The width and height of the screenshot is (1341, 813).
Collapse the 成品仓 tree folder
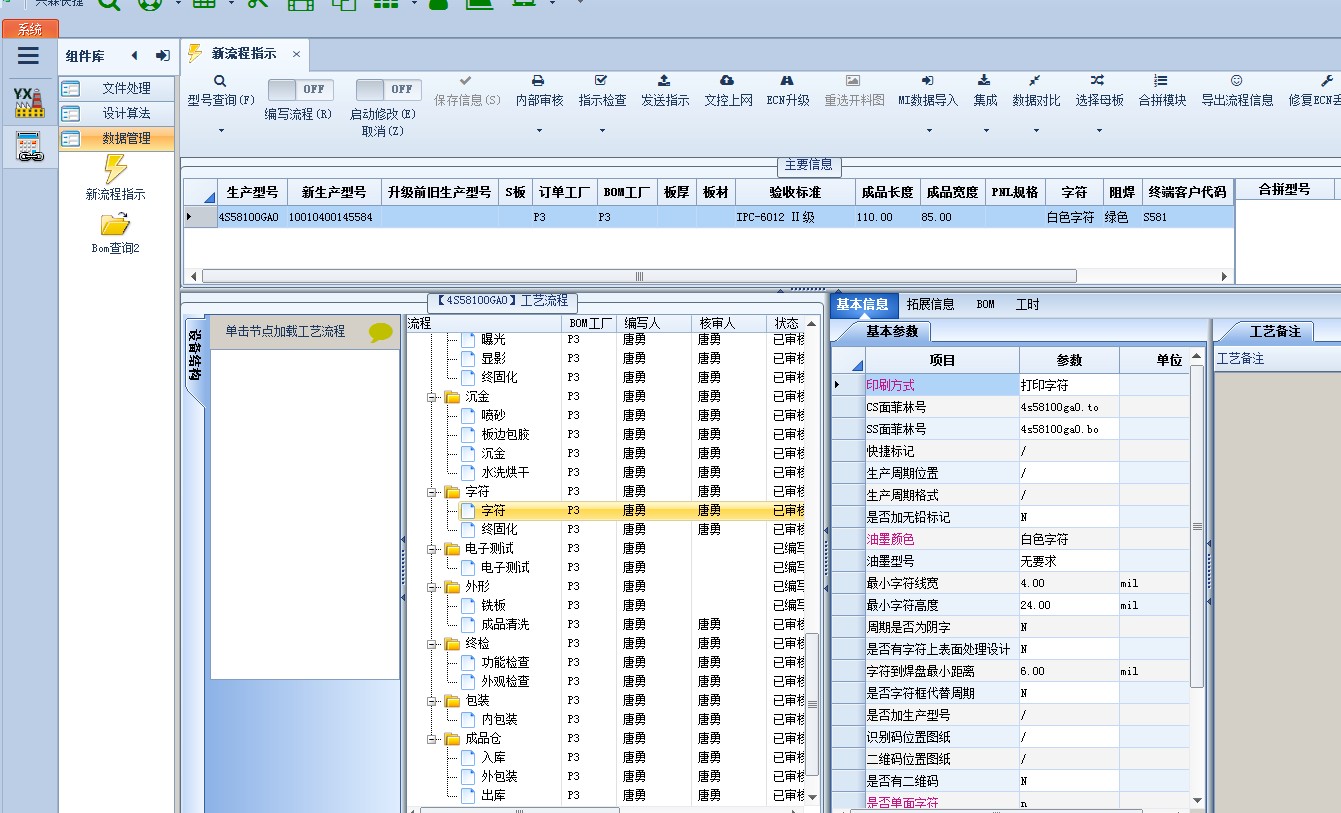click(x=433, y=739)
